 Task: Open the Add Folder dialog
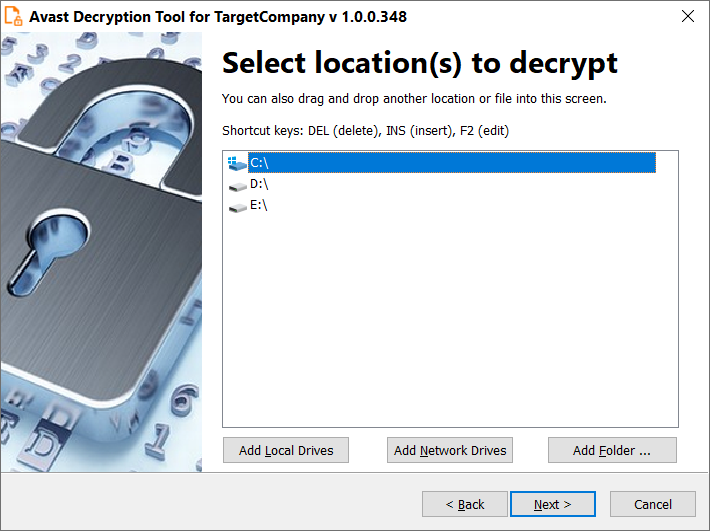click(612, 450)
